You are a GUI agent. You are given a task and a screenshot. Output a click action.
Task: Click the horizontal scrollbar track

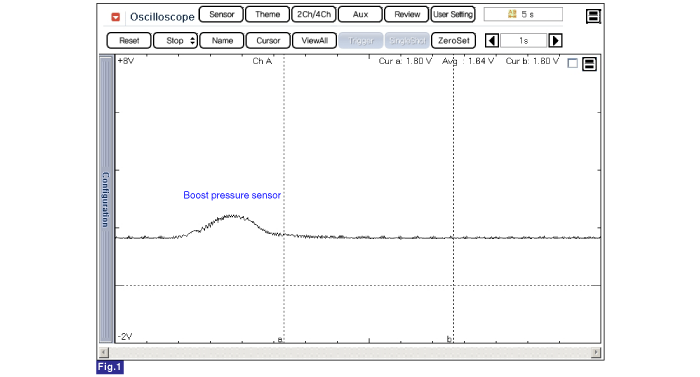350,352
